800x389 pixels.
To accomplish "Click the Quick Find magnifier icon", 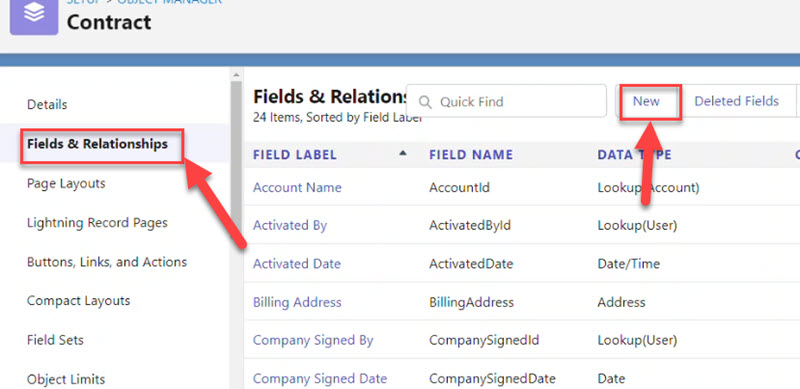I will (x=425, y=102).
